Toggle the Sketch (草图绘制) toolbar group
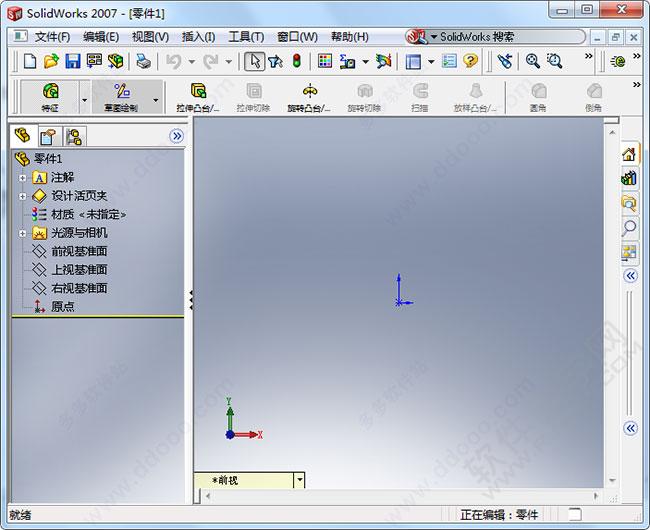The width and height of the screenshot is (650, 530). [121, 97]
